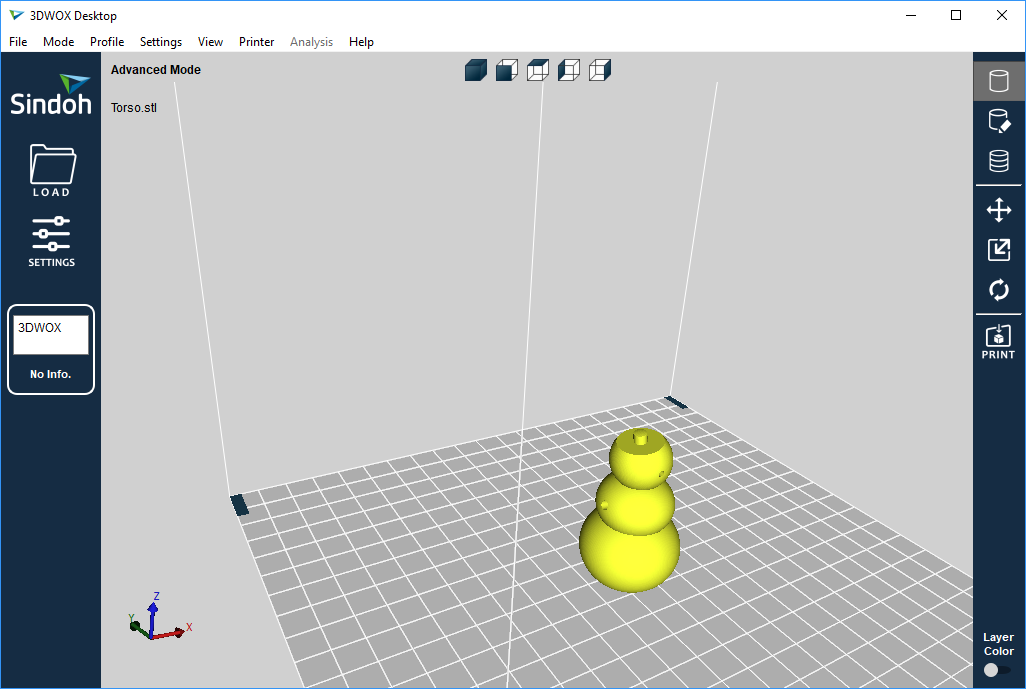Image resolution: width=1026 pixels, height=689 pixels.
Task: Open the Profile menu
Action: (x=107, y=42)
